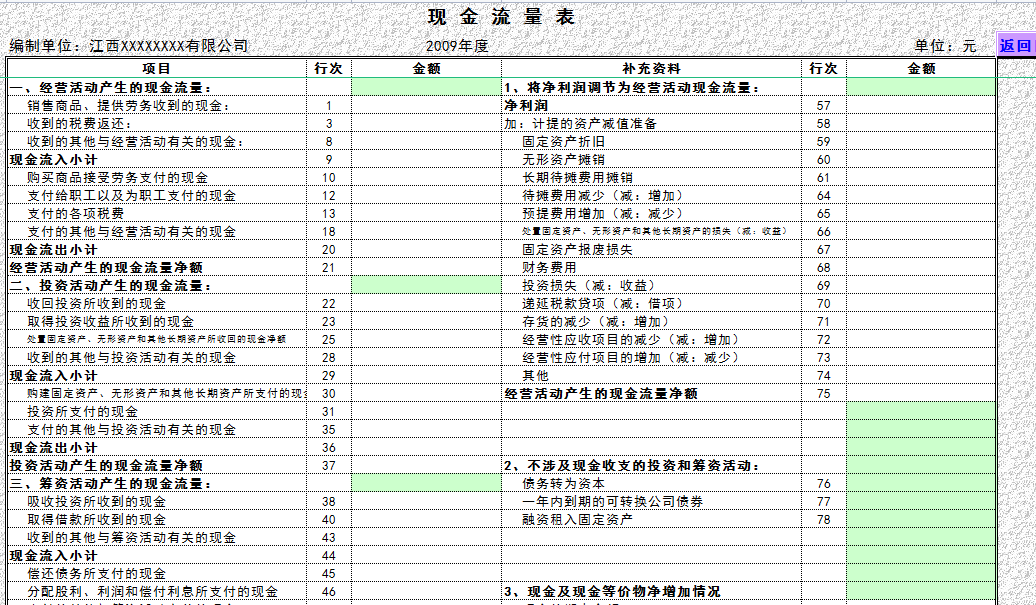Click 1、将净利润调节为经营活动现金流量 heading
The width and height of the screenshot is (1036, 605).
[632, 87]
